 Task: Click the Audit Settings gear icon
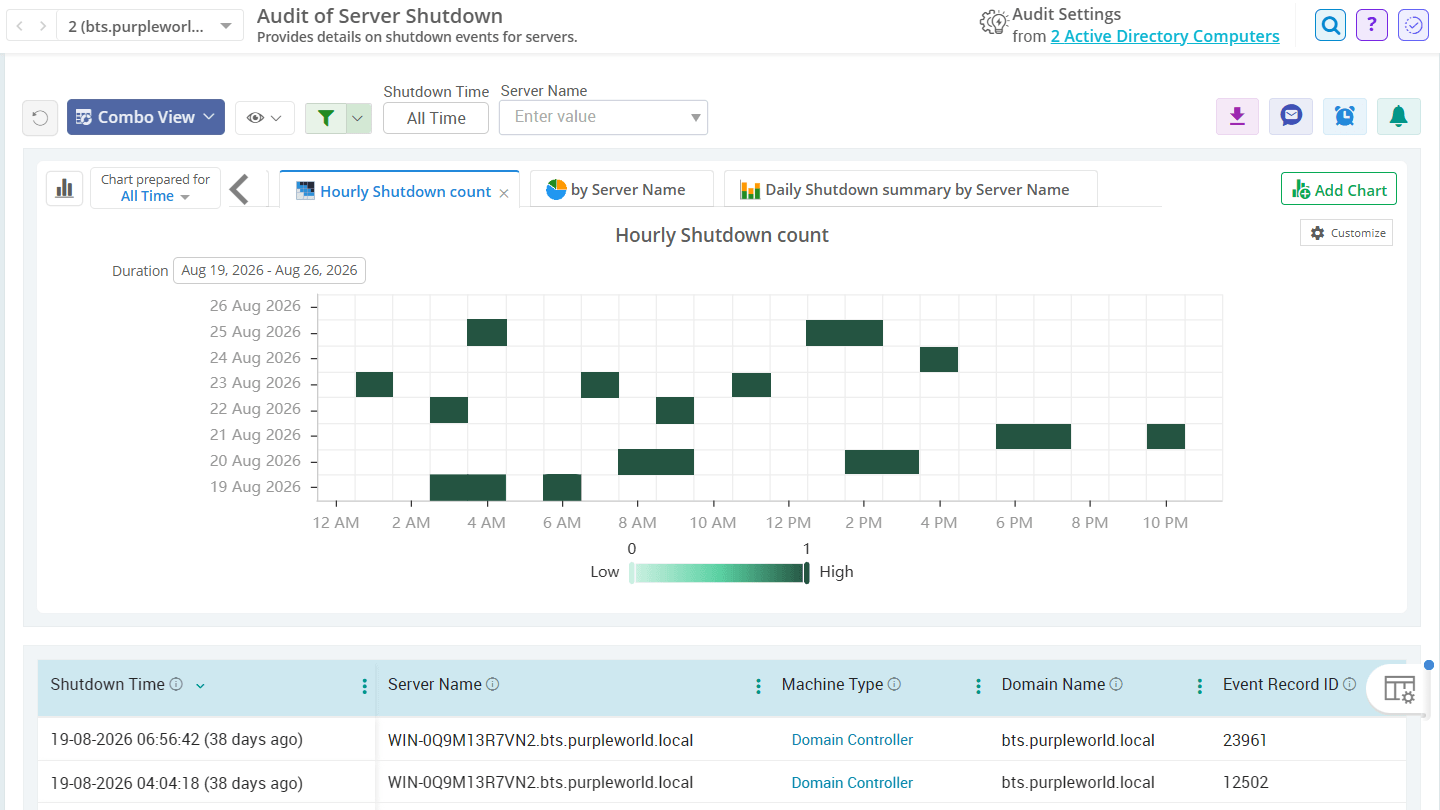(x=994, y=23)
